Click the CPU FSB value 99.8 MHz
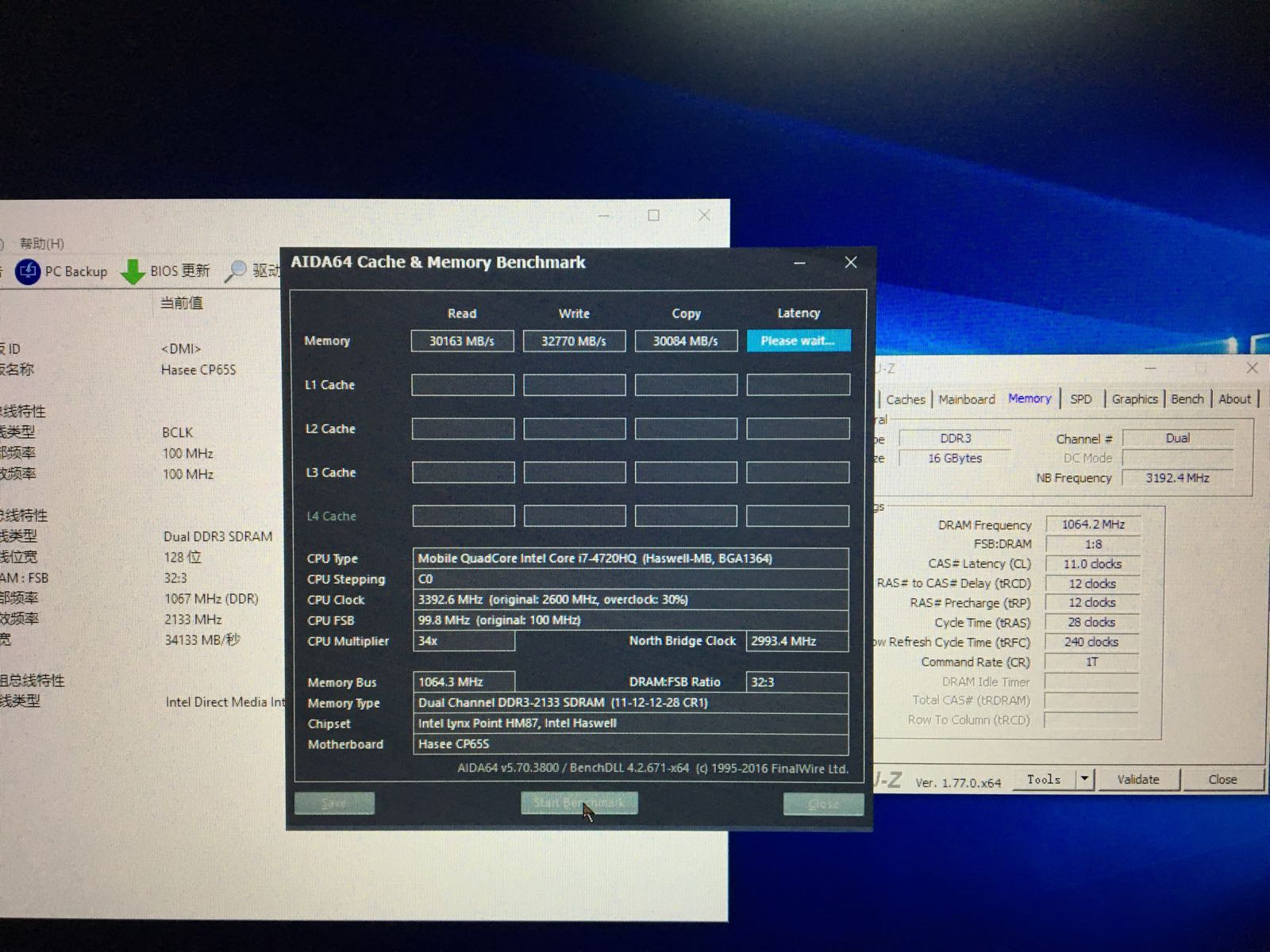 (630, 620)
